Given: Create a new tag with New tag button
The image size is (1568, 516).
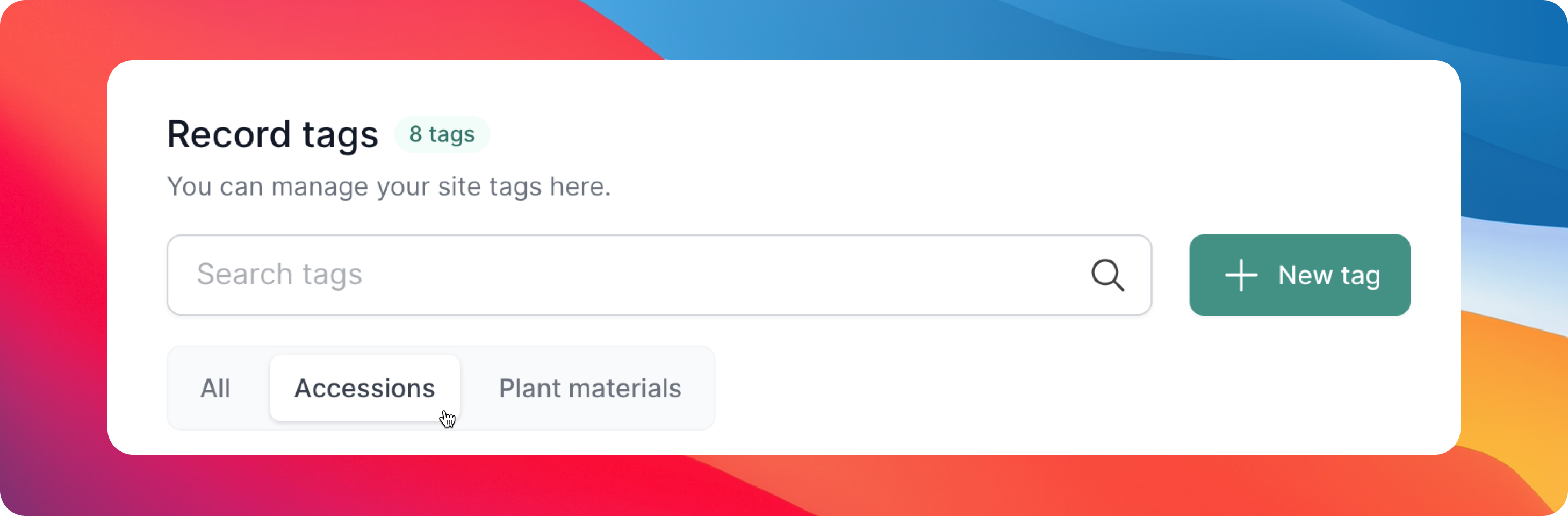Looking at the screenshot, I should (x=1299, y=275).
